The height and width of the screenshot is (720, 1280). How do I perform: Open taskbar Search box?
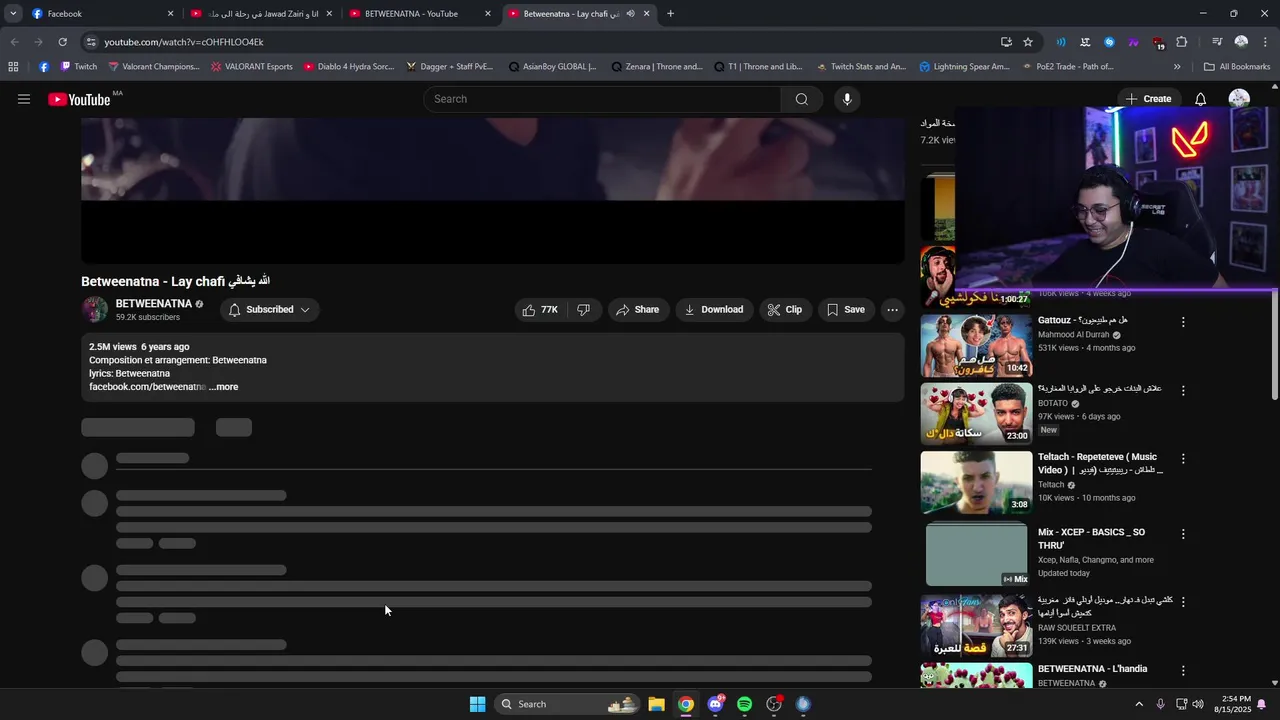(x=568, y=704)
